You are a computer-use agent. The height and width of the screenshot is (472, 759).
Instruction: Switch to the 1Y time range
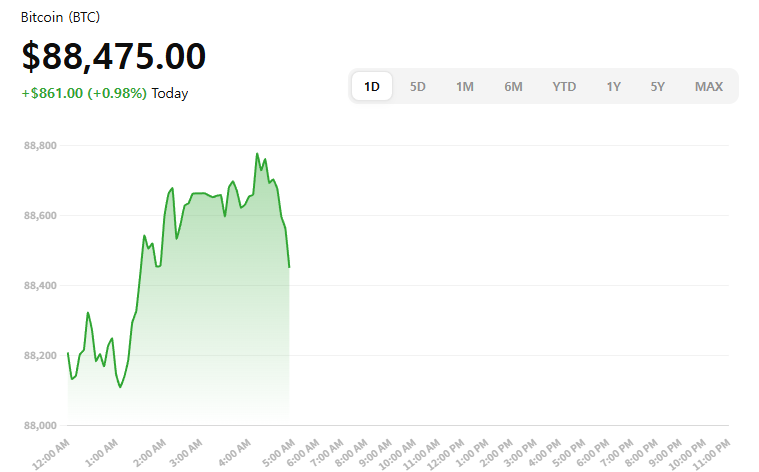point(613,86)
